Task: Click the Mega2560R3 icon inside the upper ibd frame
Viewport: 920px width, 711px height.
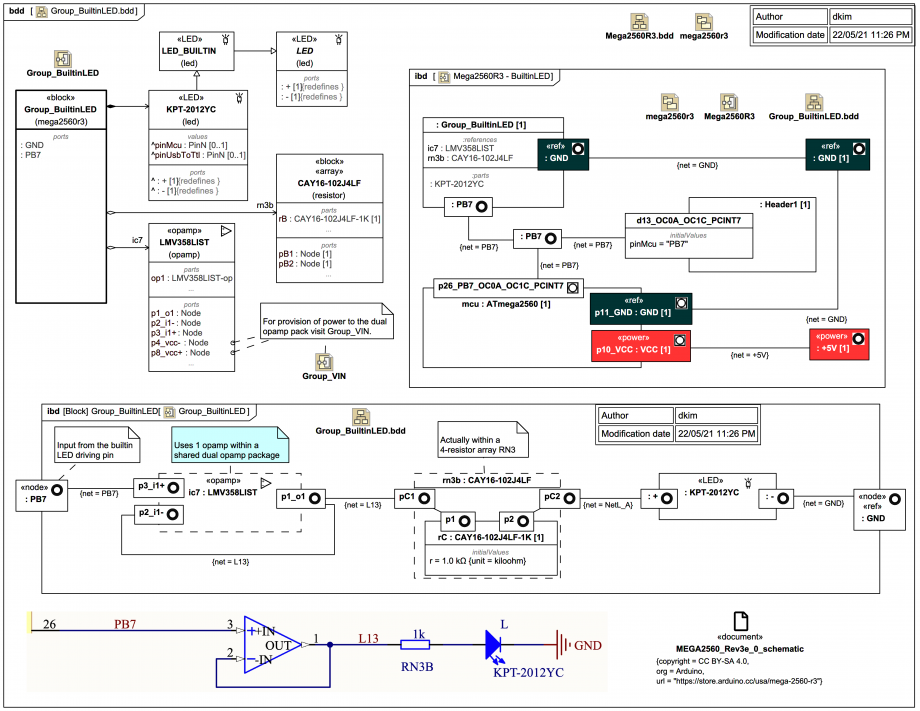Action: (x=728, y=102)
